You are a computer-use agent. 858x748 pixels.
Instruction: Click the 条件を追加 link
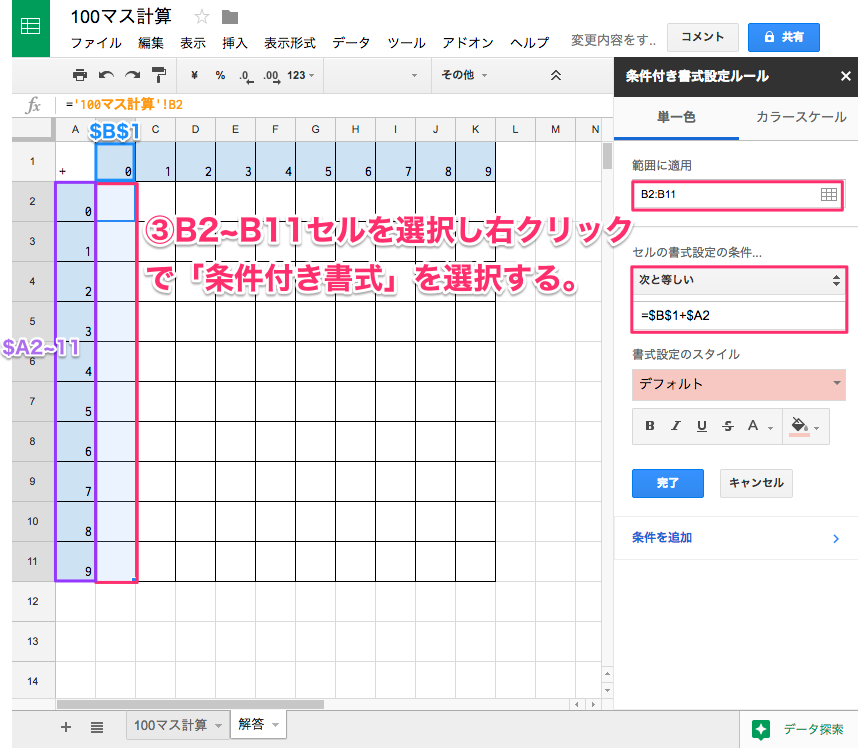pyautogui.click(x=662, y=538)
